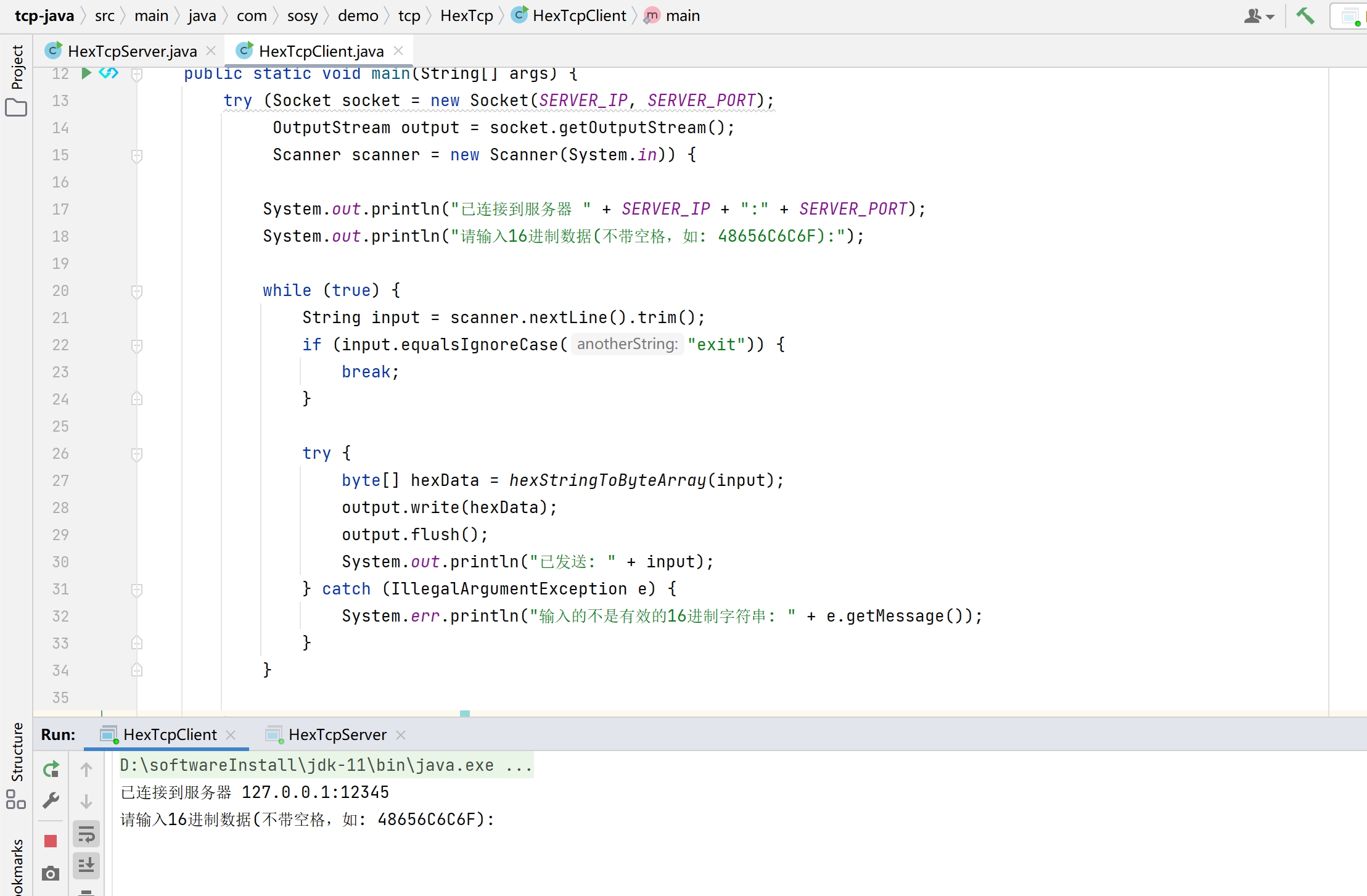Click the down-arrow stack-trace icon in the Run panel
Viewport: 1367px width, 896px height.
[86, 801]
